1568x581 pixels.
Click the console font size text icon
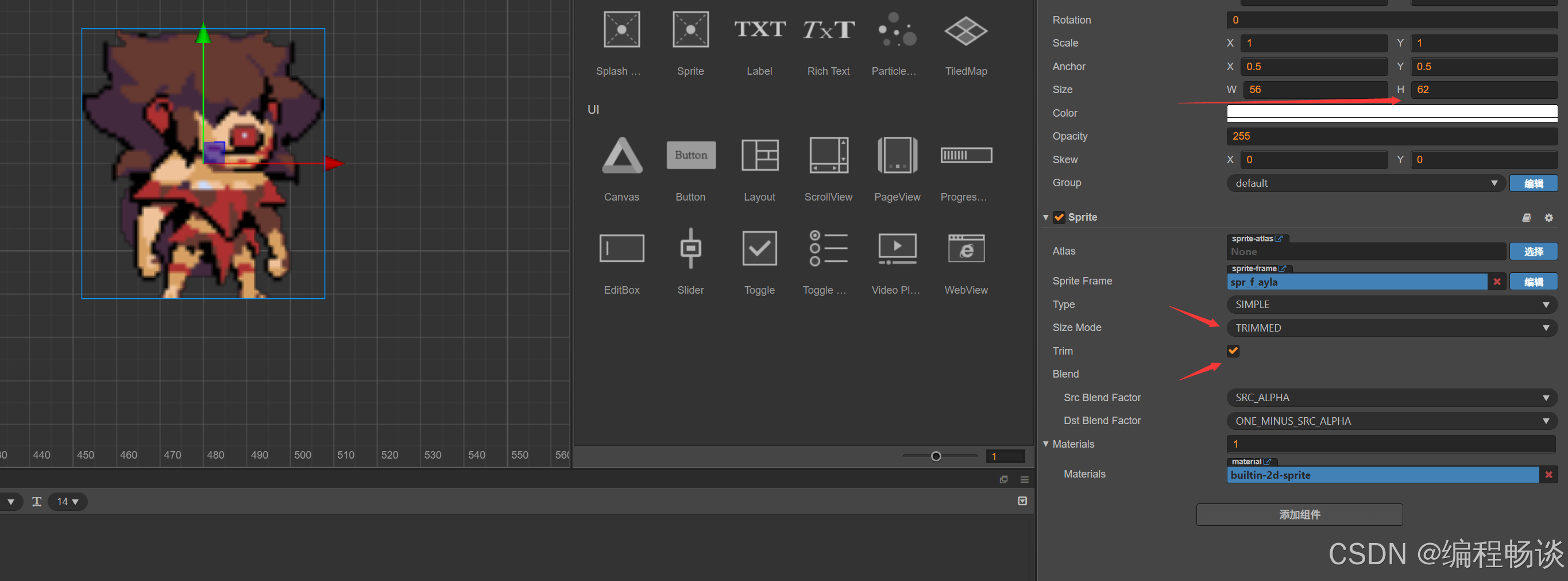[x=37, y=501]
